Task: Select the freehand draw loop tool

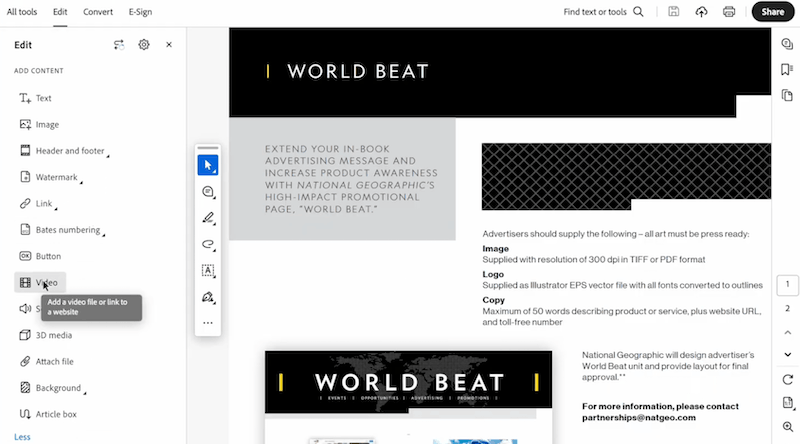Action: (x=208, y=244)
